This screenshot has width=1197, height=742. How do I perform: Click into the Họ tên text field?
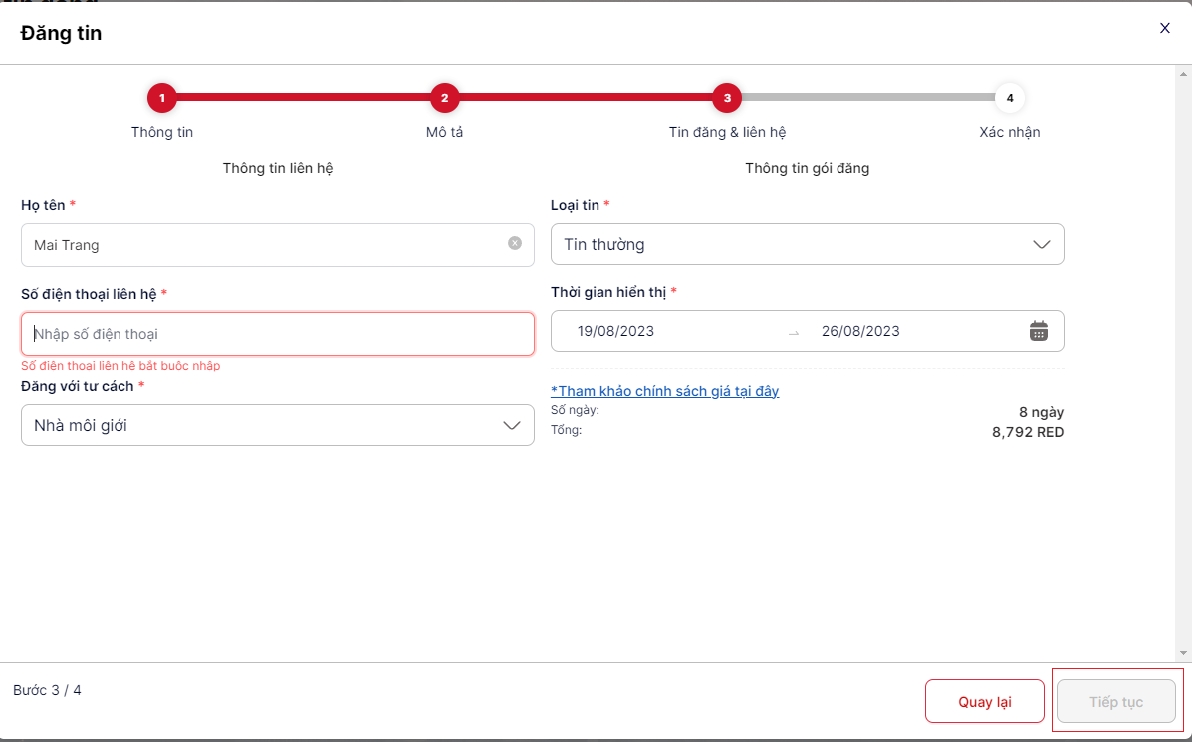click(x=265, y=245)
